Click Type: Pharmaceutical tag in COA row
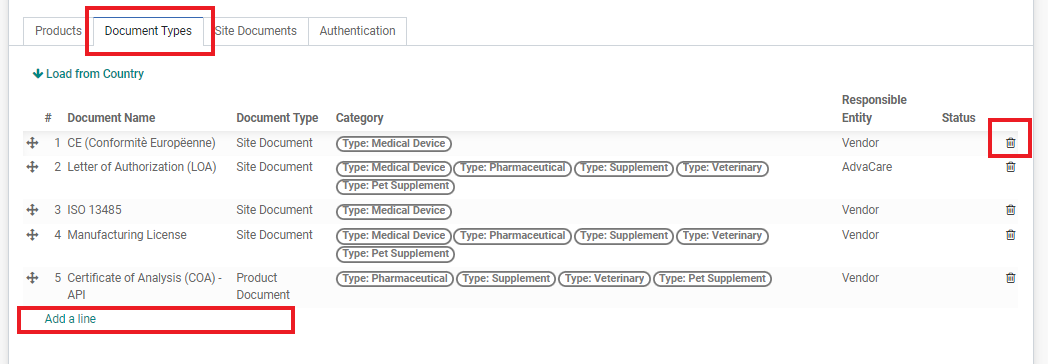Viewport: 1048px width, 364px height. point(394,279)
